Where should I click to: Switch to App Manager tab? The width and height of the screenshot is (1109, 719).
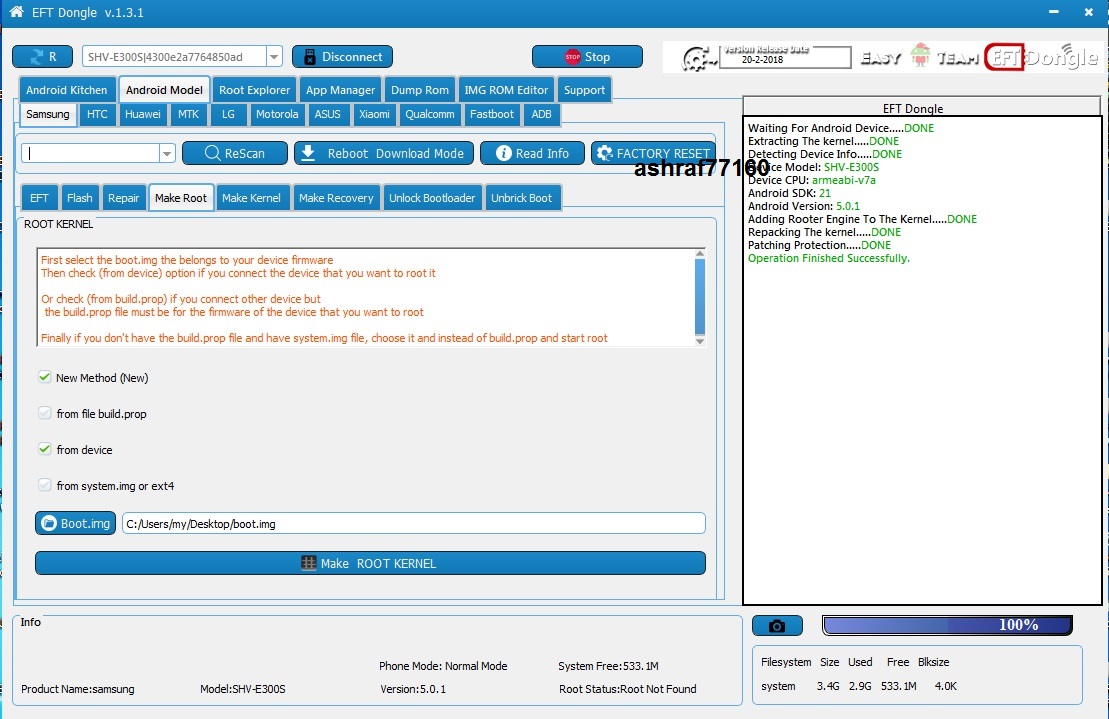point(340,90)
